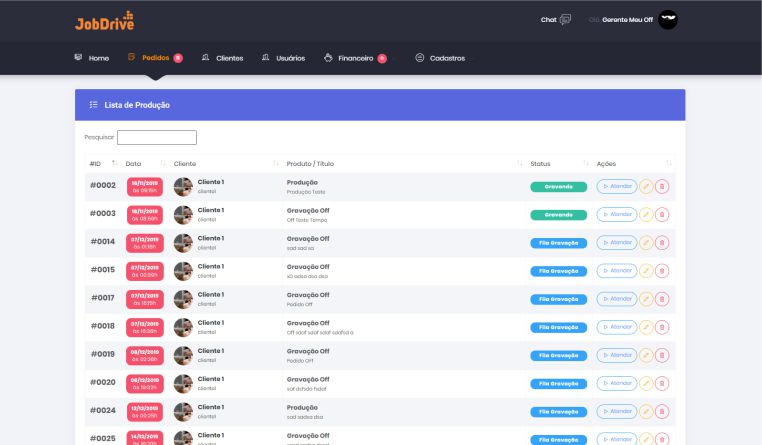Screen dimensions: 762x445
Task: Click trash icon for order #0020
Action: [662, 382]
